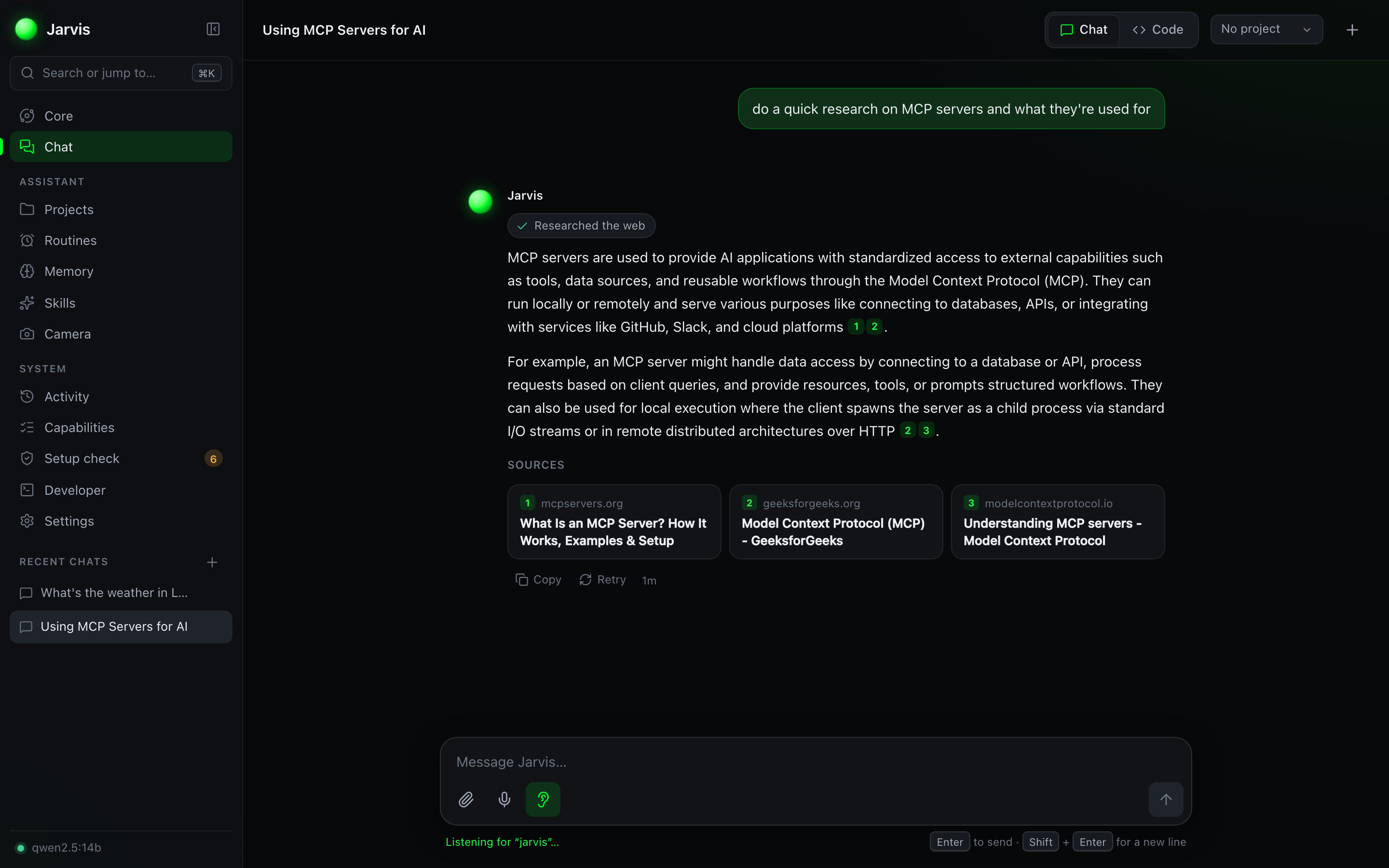The height and width of the screenshot is (868, 1389).
Task: Click the microphone voice input icon
Action: [x=504, y=799]
